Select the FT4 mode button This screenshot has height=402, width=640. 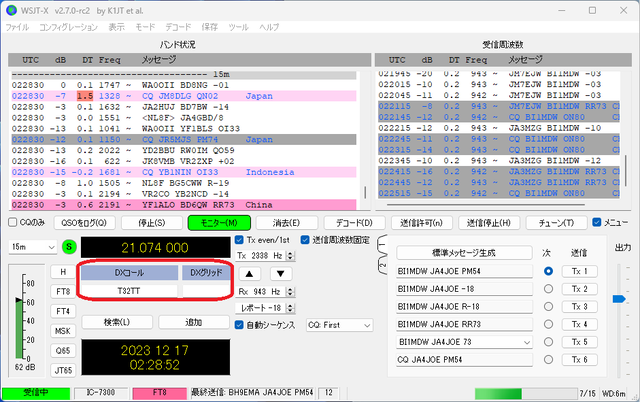point(63,311)
